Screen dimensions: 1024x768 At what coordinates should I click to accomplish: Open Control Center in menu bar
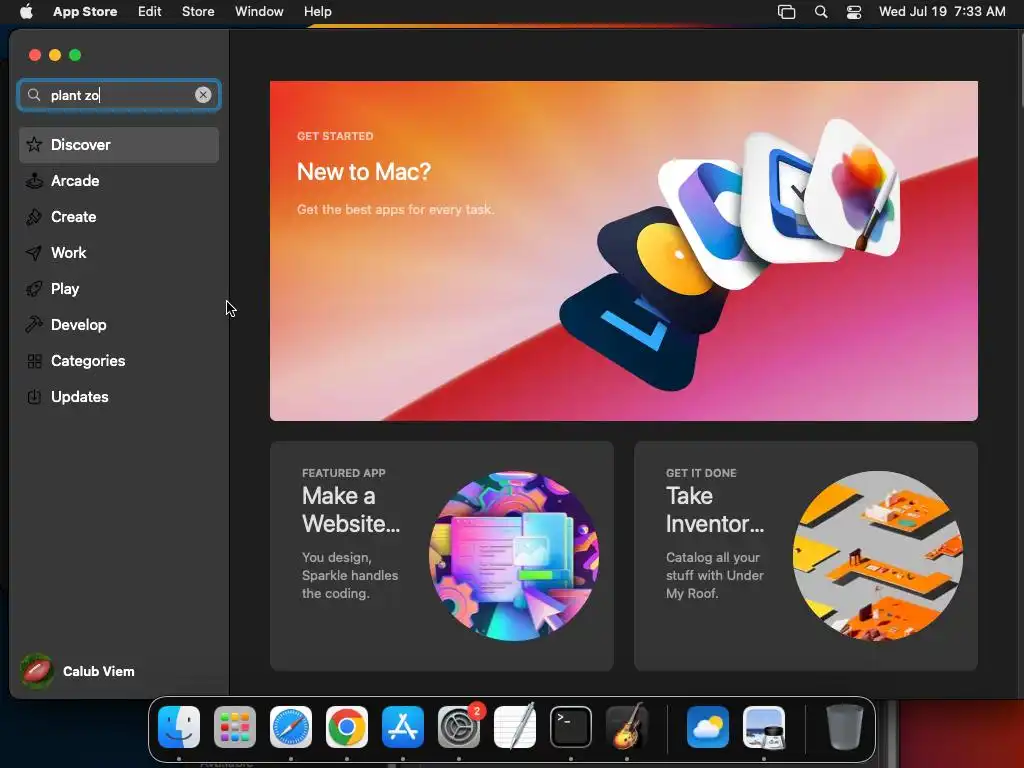point(854,12)
